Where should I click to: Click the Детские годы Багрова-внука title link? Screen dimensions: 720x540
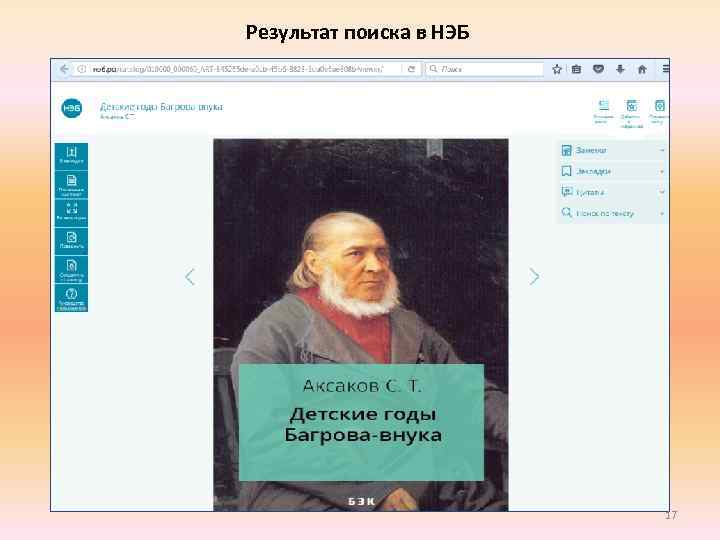click(x=161, y=107)
